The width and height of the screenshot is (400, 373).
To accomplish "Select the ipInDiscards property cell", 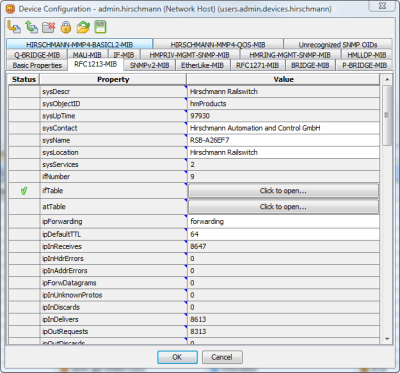I will click(x=113, y=307).
